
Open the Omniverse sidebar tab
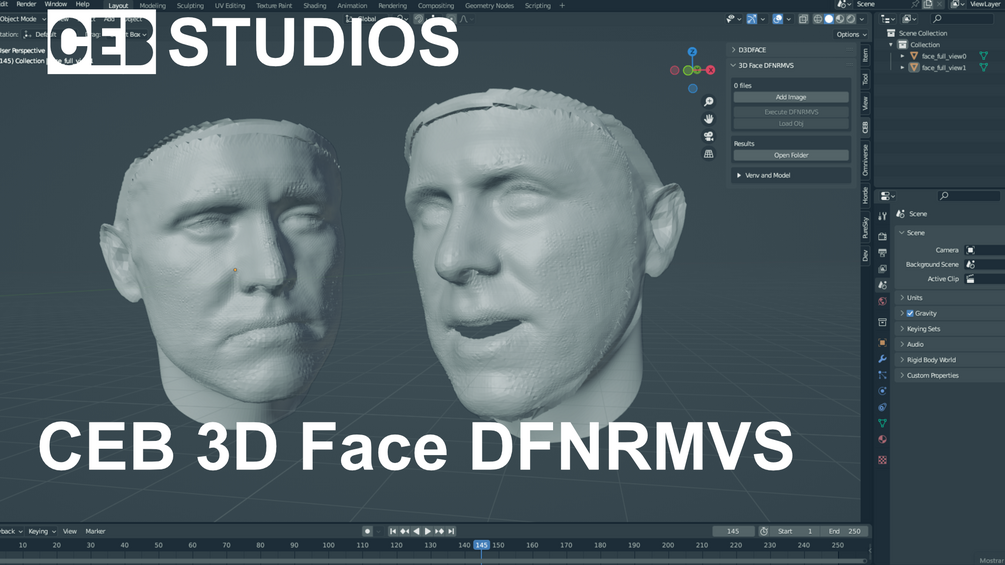865,160
